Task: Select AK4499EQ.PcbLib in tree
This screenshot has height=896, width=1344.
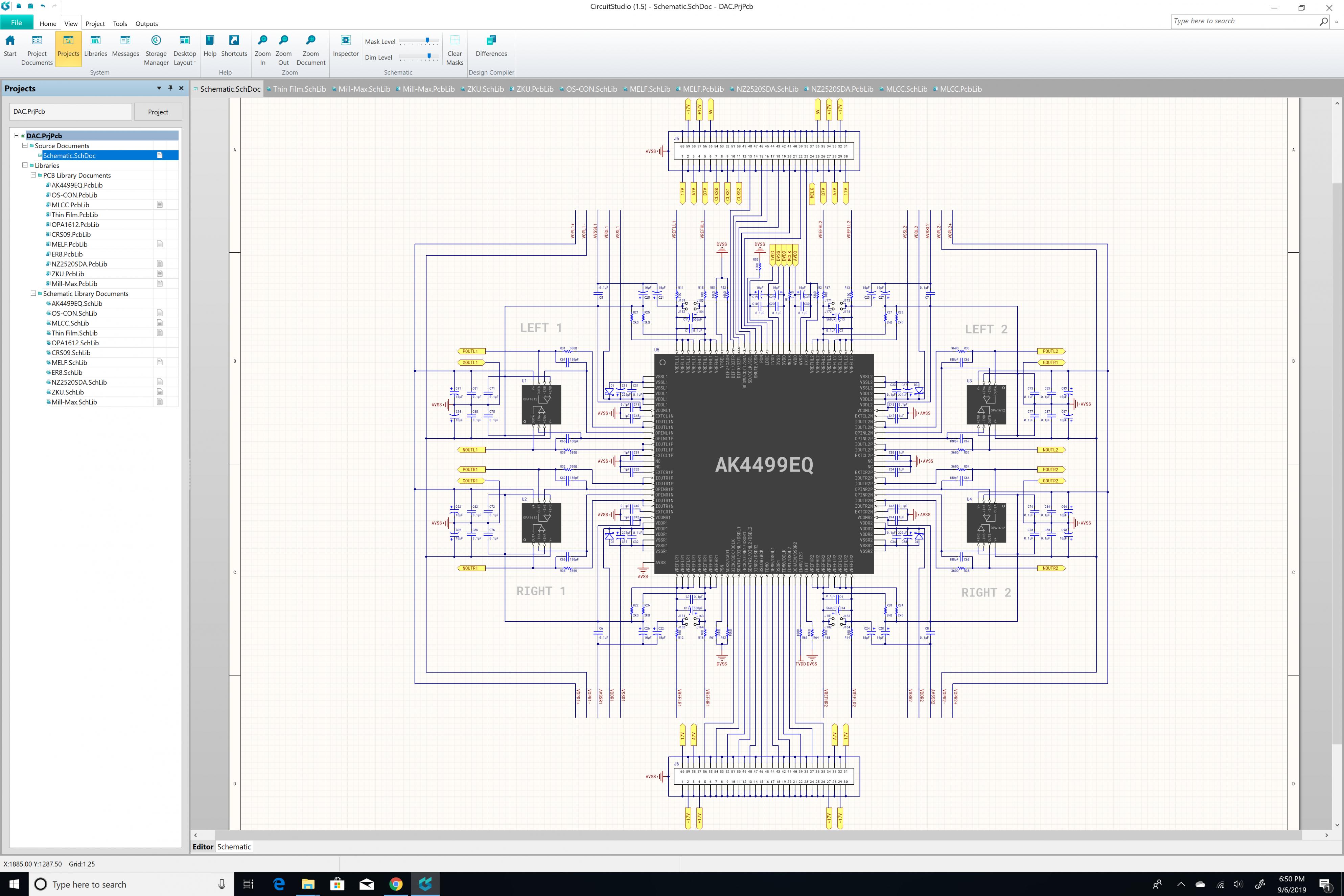Action: pyautogui.click(x=77, y=185)
